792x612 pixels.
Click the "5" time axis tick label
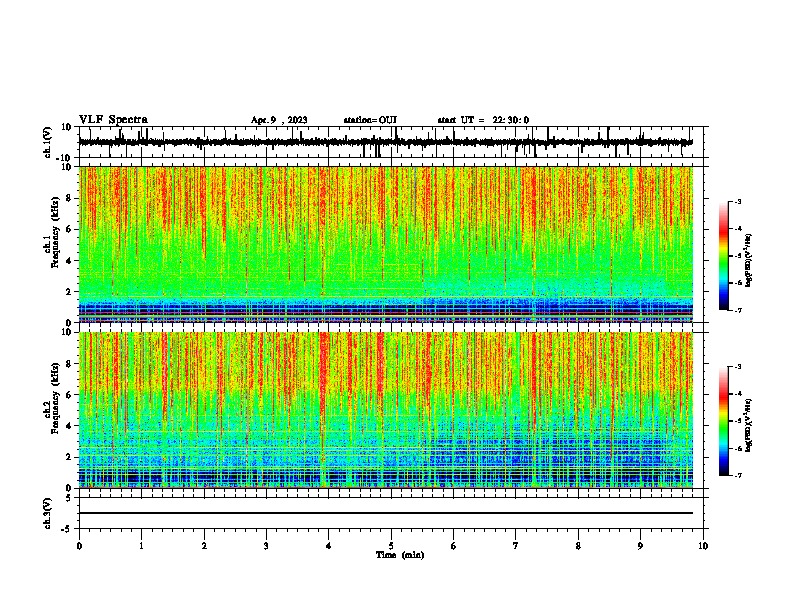[x=391, y=546]
